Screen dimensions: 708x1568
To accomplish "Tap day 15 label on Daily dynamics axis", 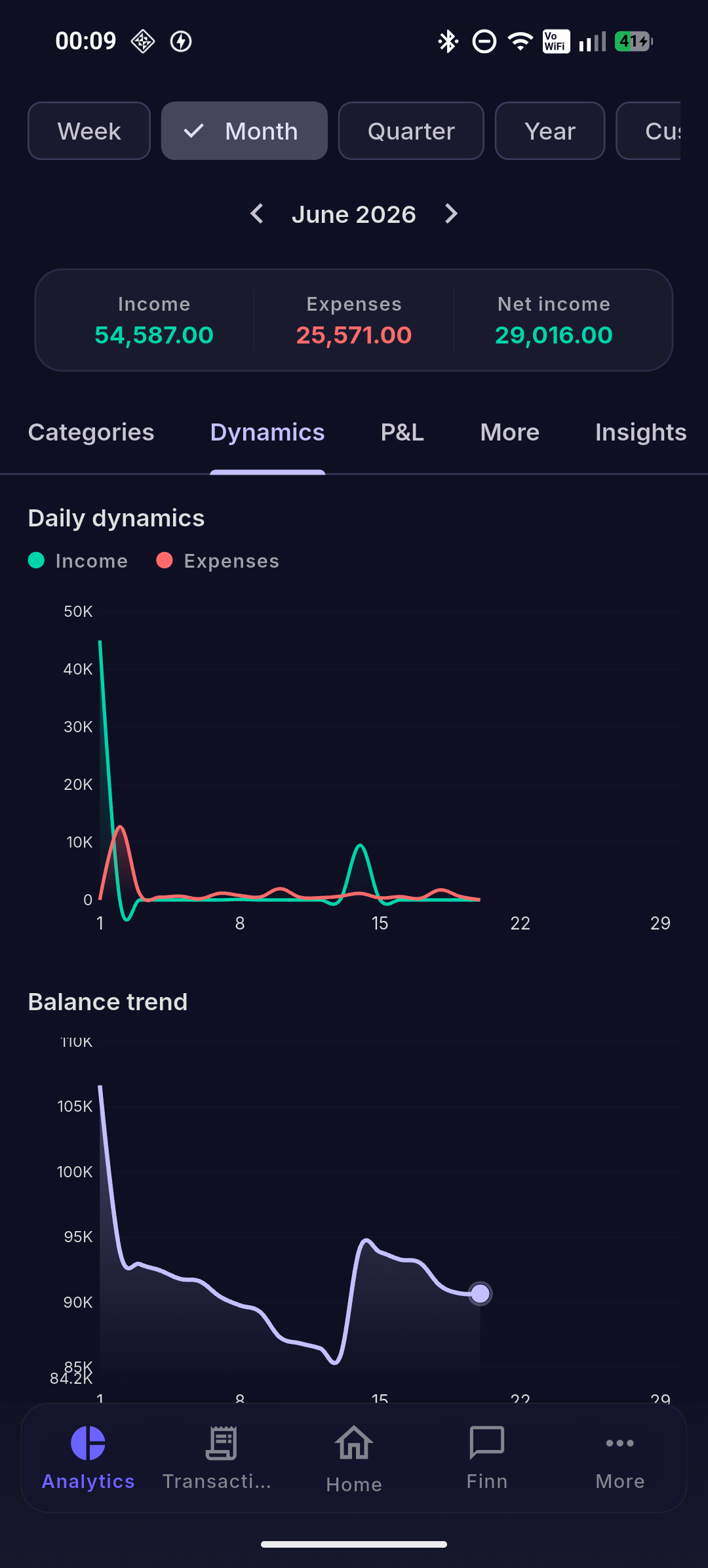I will tap(380, 924).
